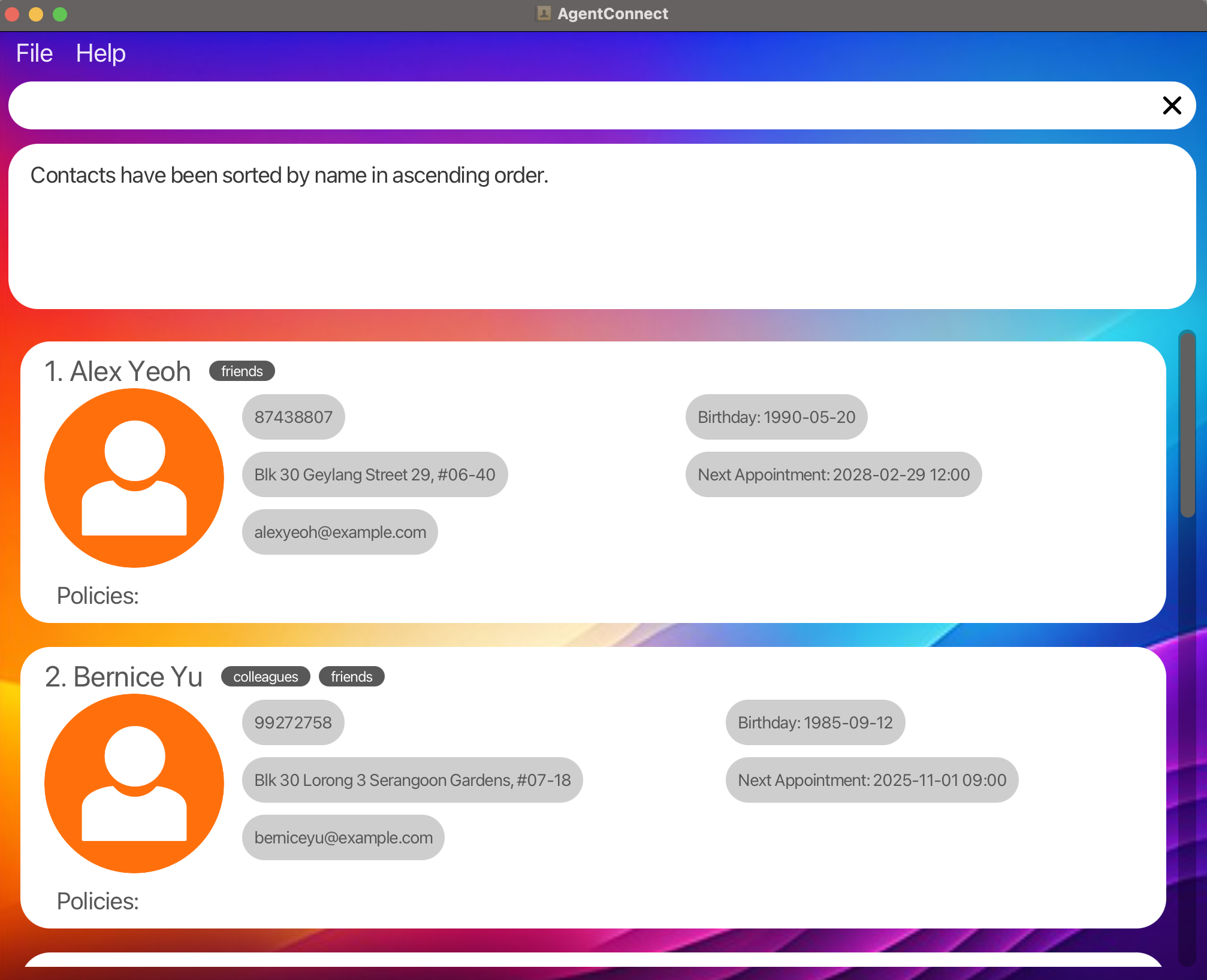1207x980 pixels.
Task: Click Next Appointment: 2025-11-01 09:00
Action: pyautogui.click(x=872, y=780)
